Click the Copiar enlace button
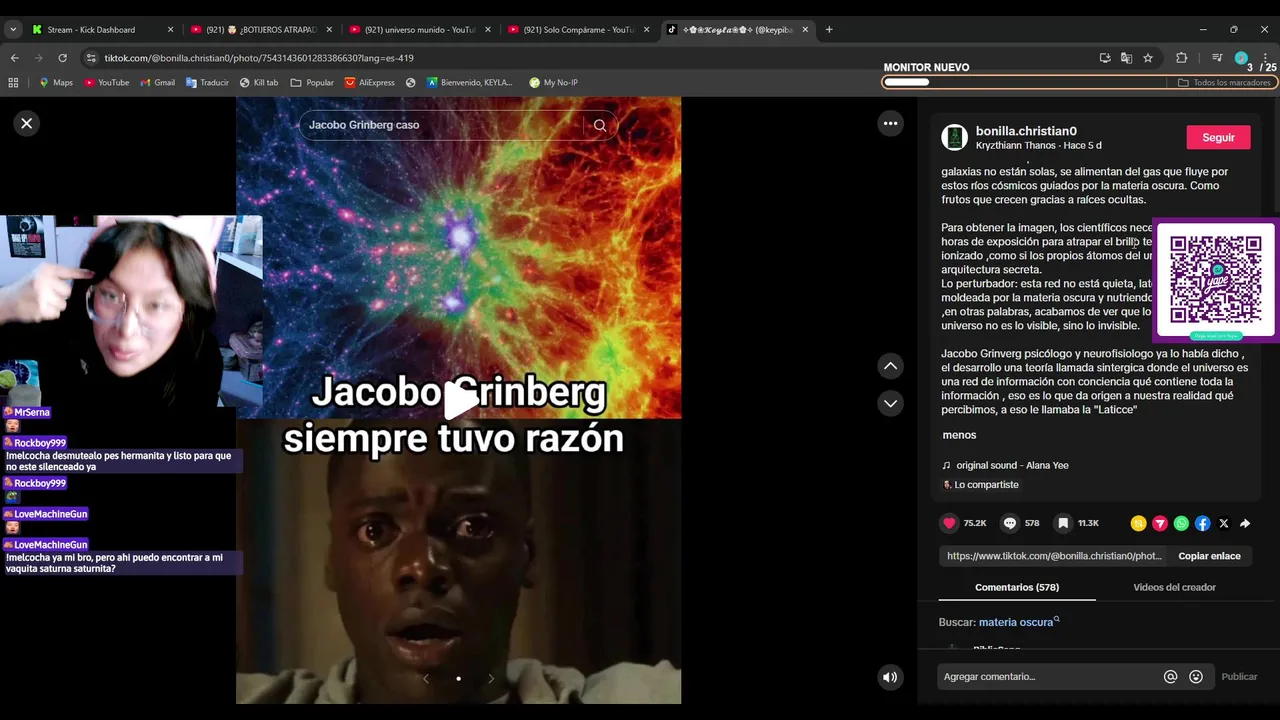Screen dimensions: 1280x720 [1209, 556]
